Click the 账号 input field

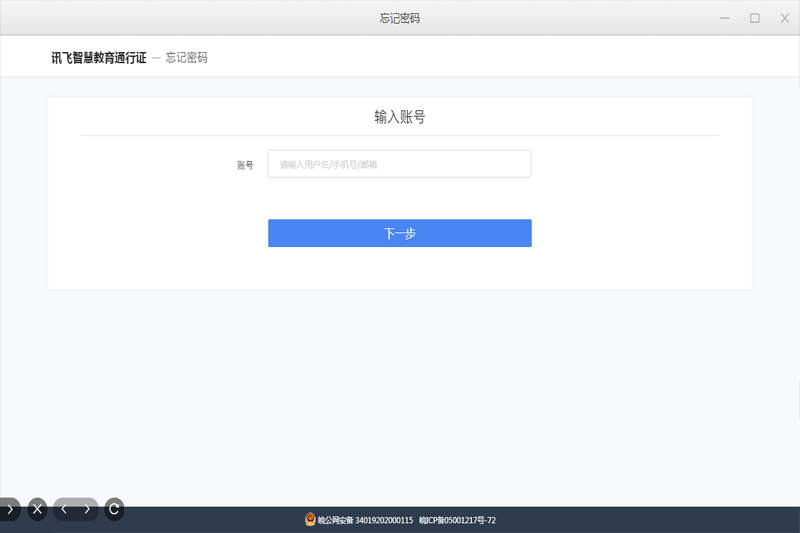[x=399, y=164]
